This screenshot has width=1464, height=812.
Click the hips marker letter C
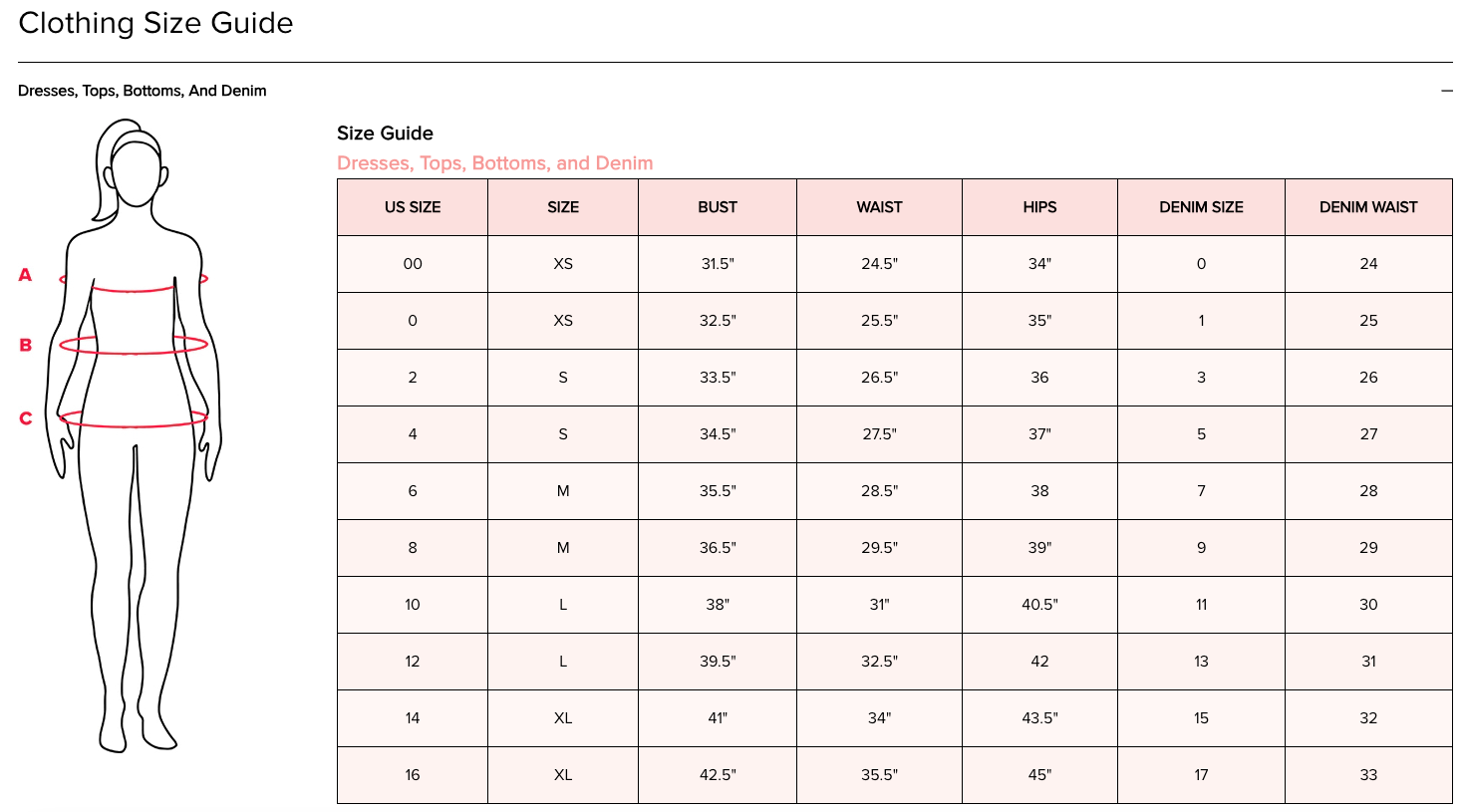tap(26, 418)
